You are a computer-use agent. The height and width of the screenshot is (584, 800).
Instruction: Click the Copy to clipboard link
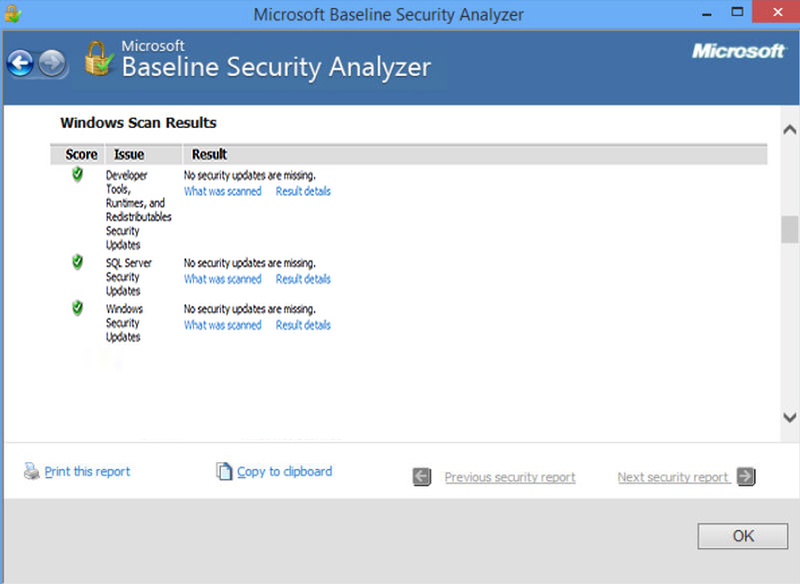pyautogui.click(x=285, y=471)
